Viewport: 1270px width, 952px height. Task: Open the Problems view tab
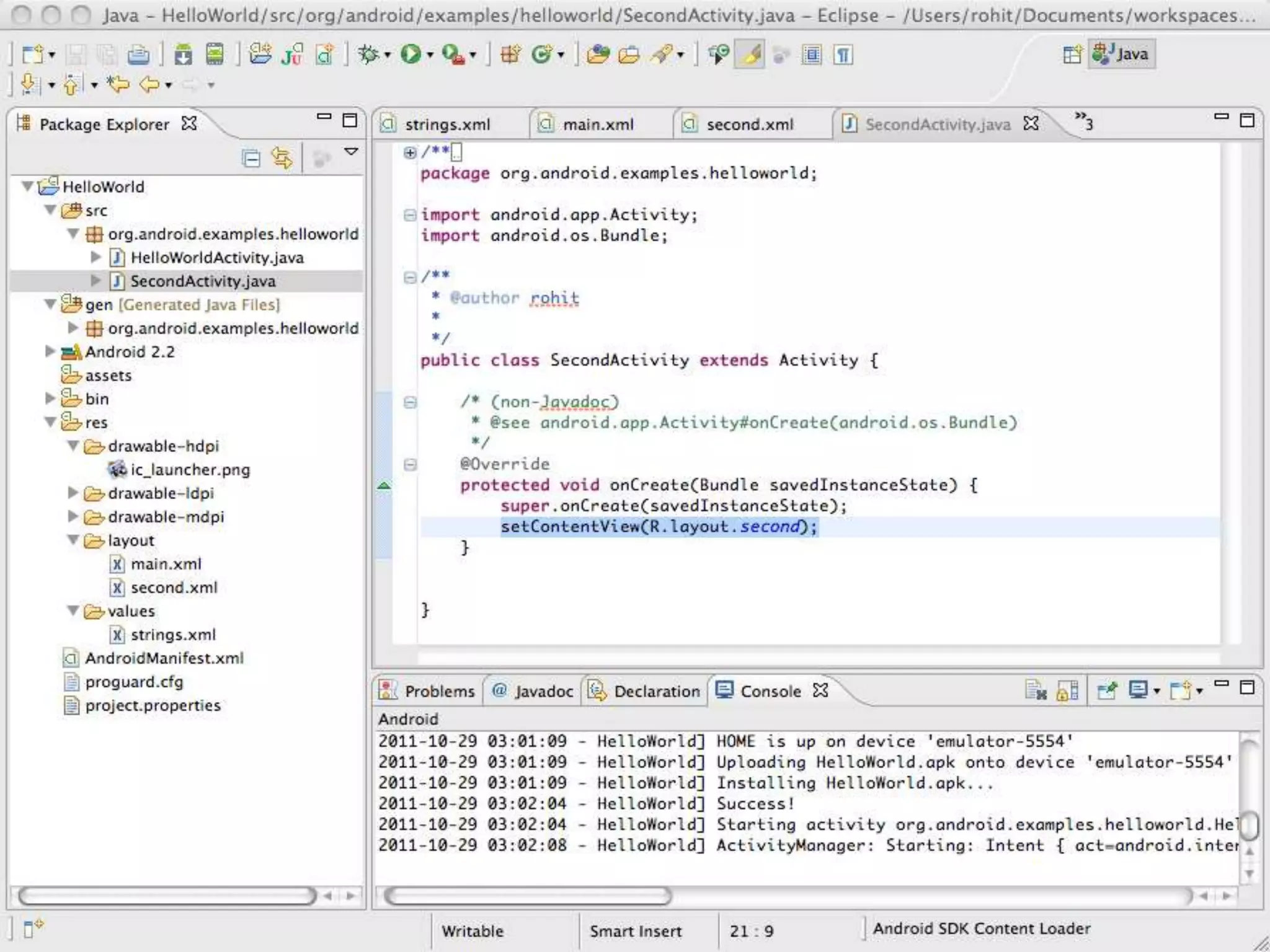(428, 691)
